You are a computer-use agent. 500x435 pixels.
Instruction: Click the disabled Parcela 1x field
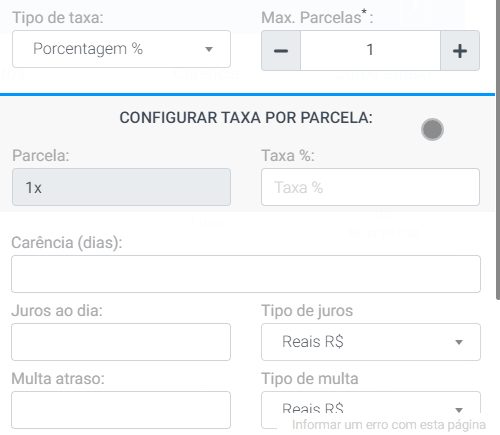(121, 187)
